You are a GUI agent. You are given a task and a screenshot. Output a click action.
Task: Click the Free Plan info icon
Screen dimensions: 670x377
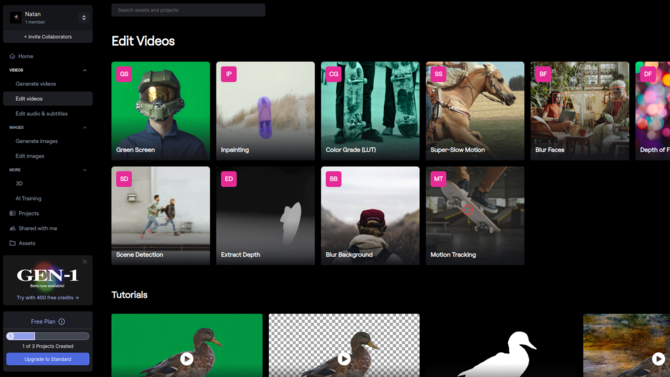pyautogui.click(x=62, y=321)
